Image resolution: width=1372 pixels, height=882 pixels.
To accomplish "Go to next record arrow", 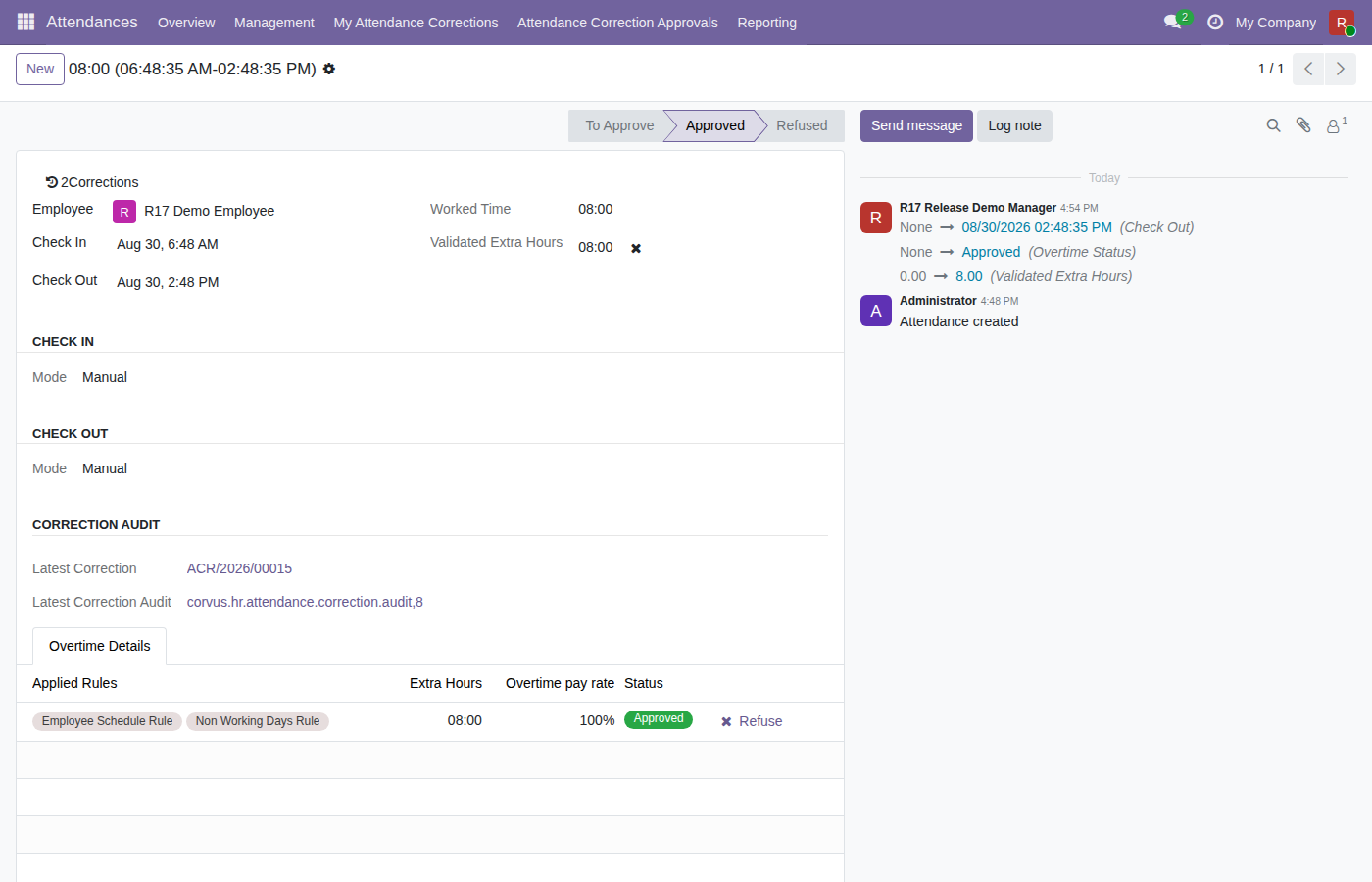I will (x=1341, y=69).
